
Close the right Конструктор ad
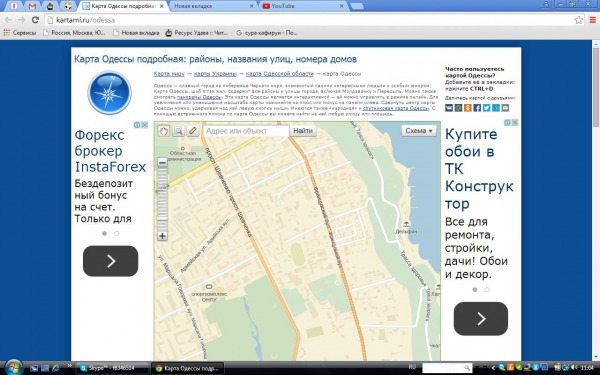point(515,122)
